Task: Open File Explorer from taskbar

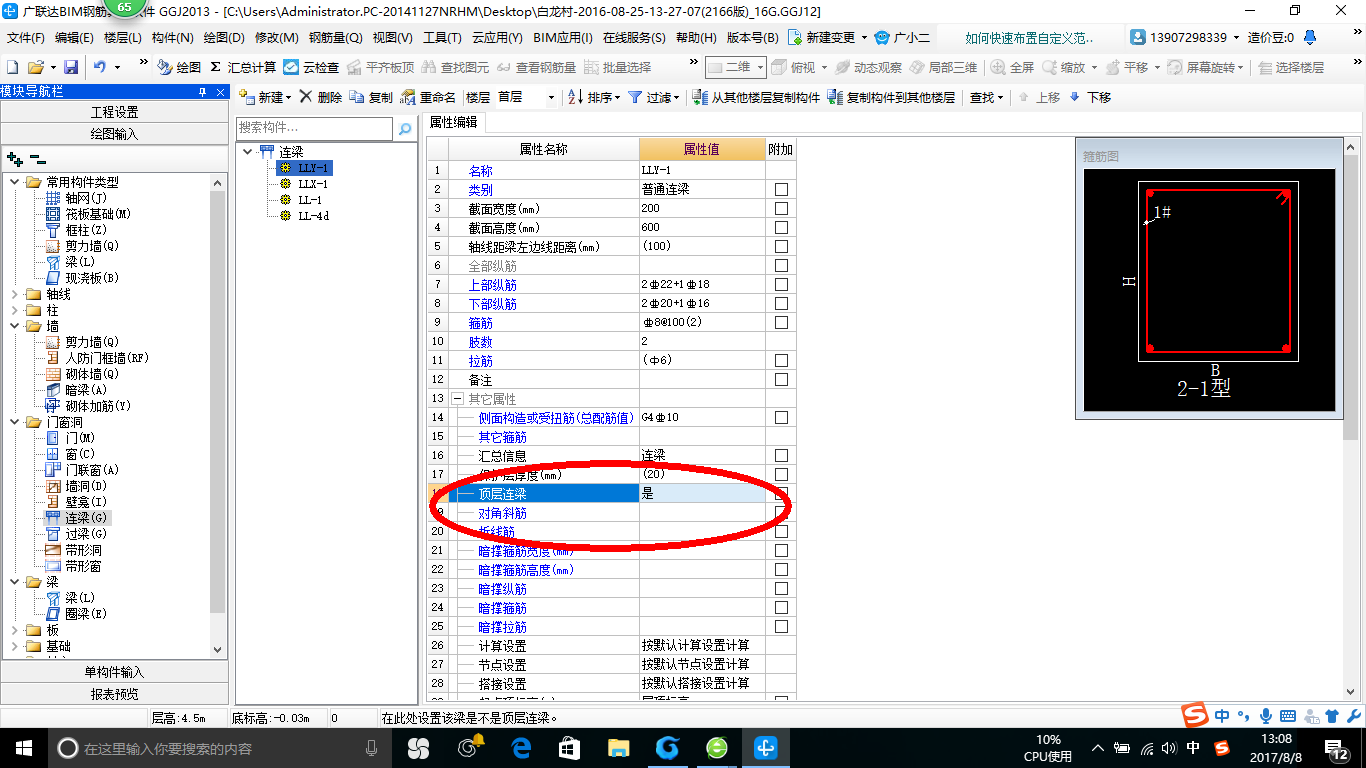Action: 619,747
